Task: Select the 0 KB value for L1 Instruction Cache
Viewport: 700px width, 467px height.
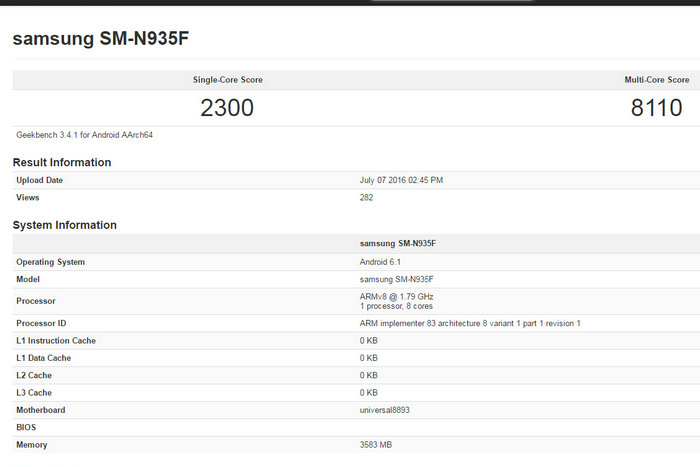Action: pyautogui.click(x=369, y=341)
